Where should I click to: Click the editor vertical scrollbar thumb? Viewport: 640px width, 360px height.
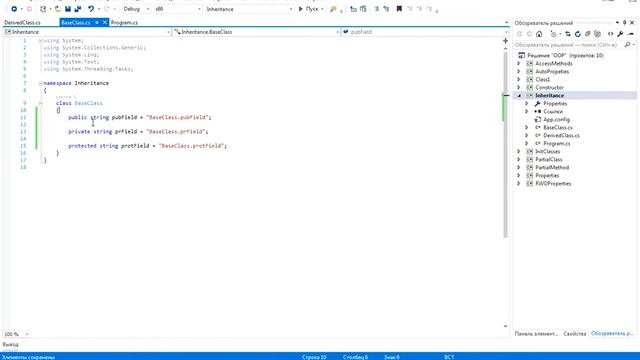pos(505,145)
